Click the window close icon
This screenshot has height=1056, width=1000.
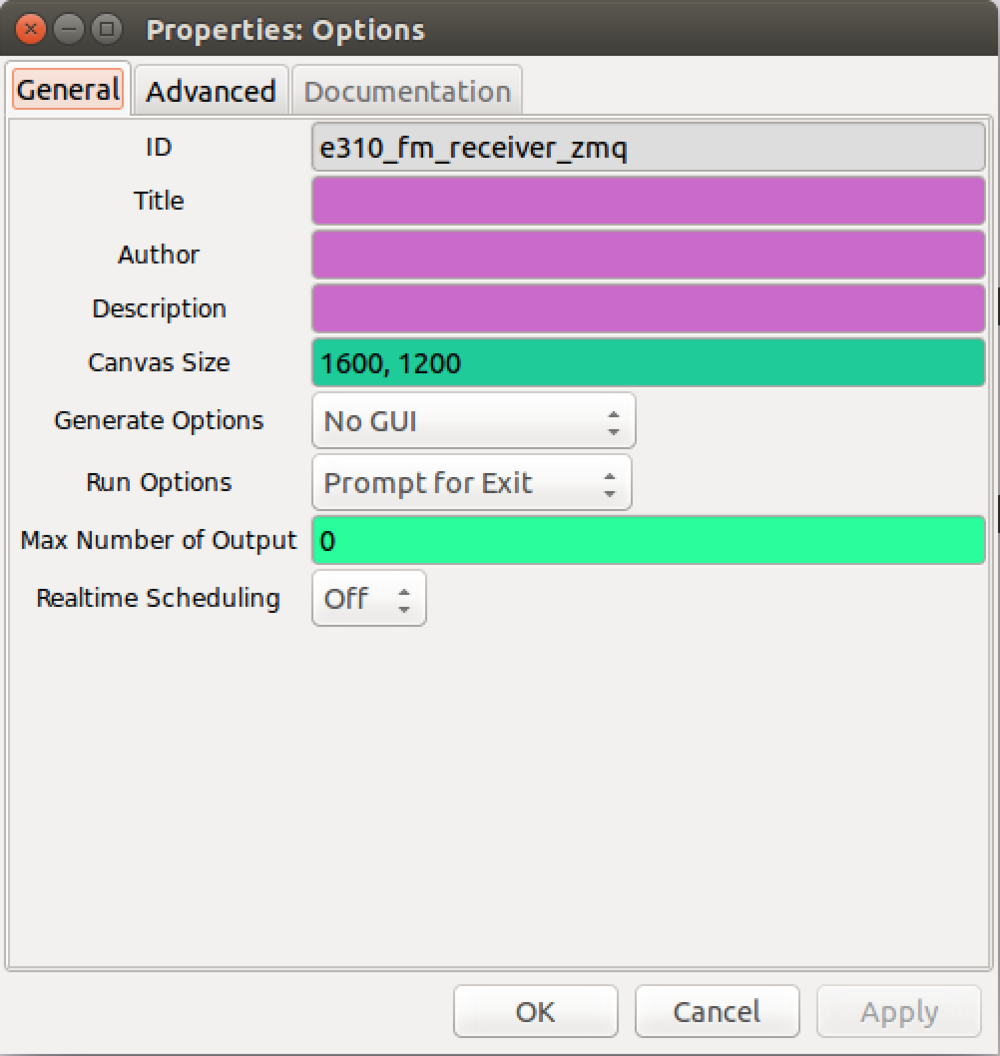tap(28, 29)
